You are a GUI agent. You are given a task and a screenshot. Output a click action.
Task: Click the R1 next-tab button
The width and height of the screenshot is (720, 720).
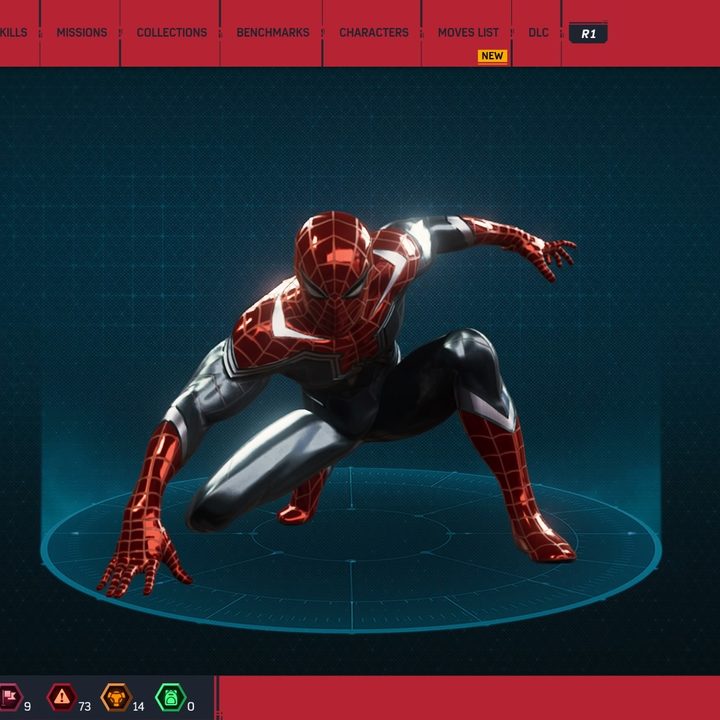point(588,33)
